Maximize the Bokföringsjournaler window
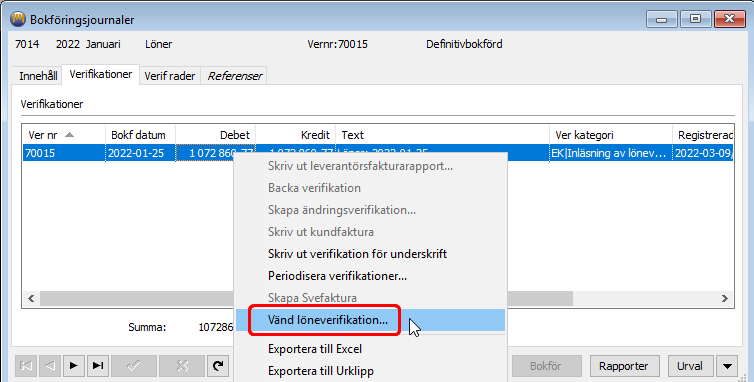 coord(695,20)
